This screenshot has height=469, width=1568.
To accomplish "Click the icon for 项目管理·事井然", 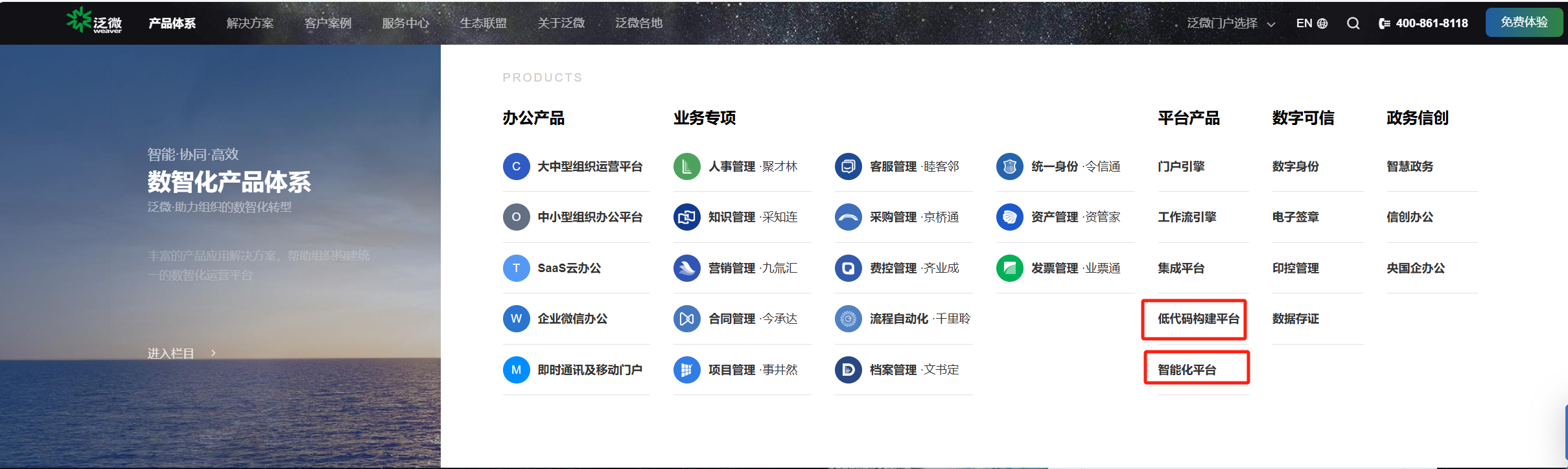I will (686, 370).
